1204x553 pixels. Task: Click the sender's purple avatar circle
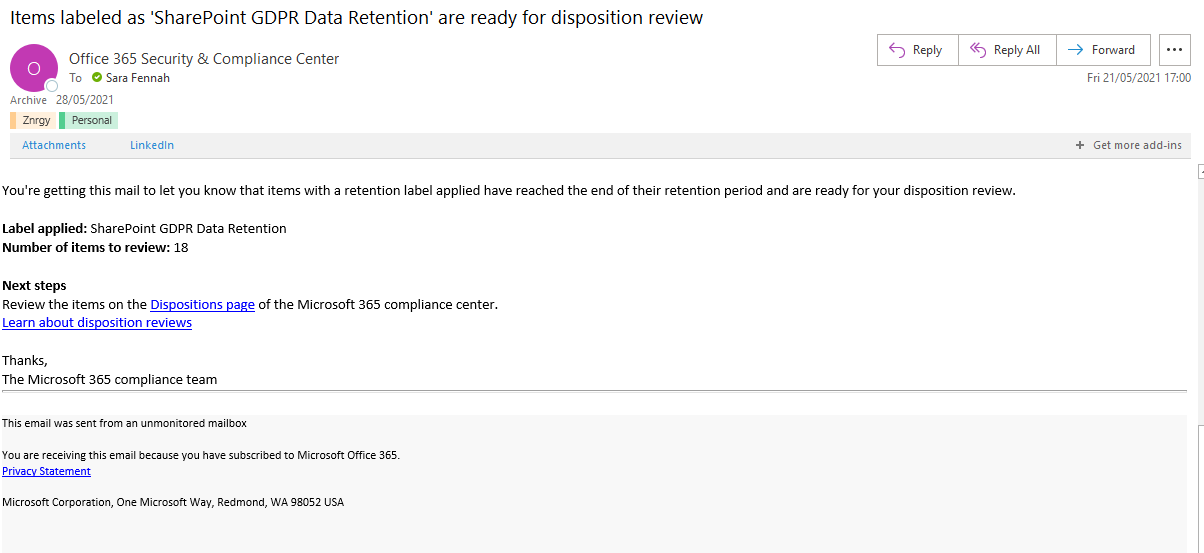33,68
